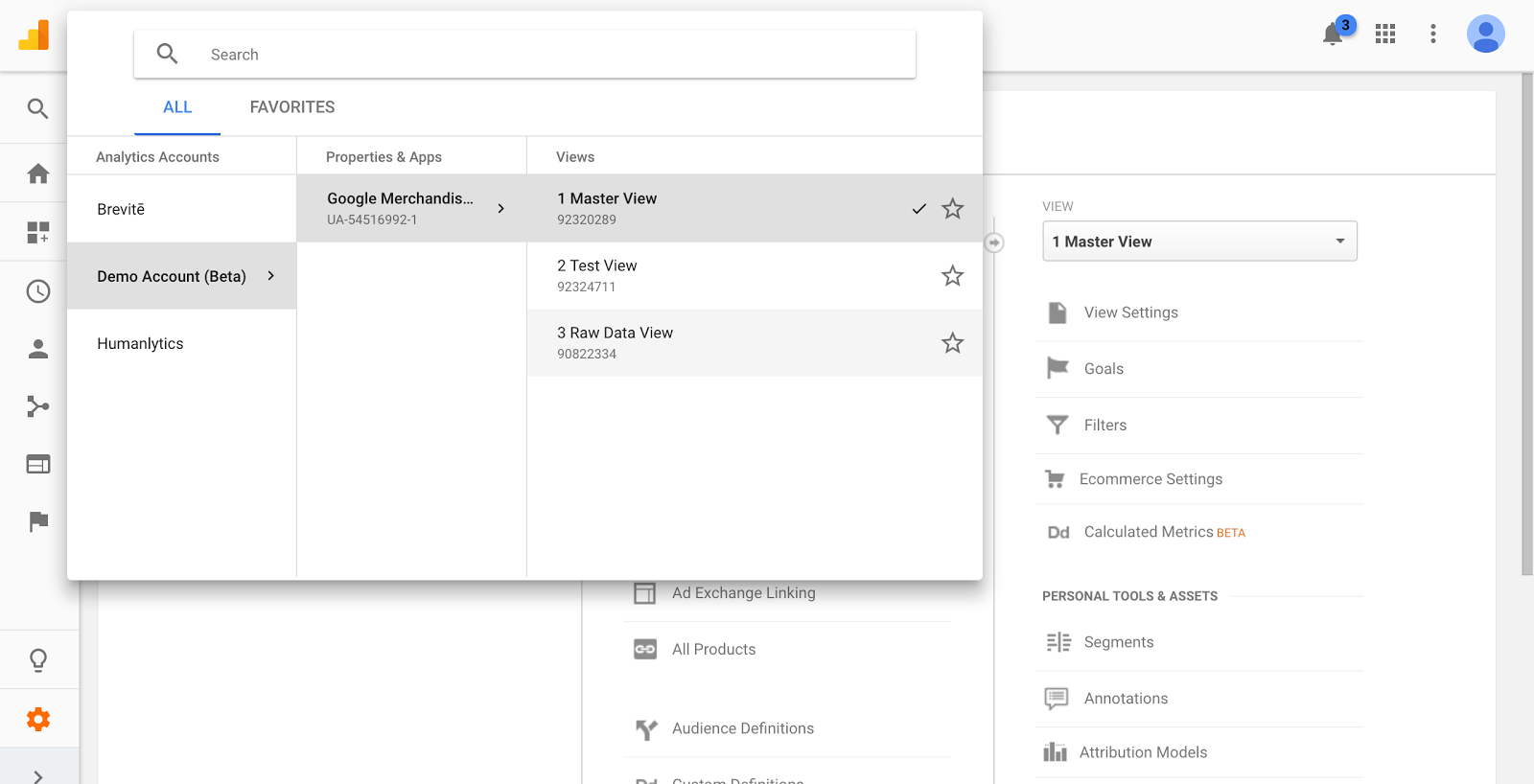Open Admin gear icon in sidebar
Image resolution: width=1534 pixels, height=784 pixels.
38,719
